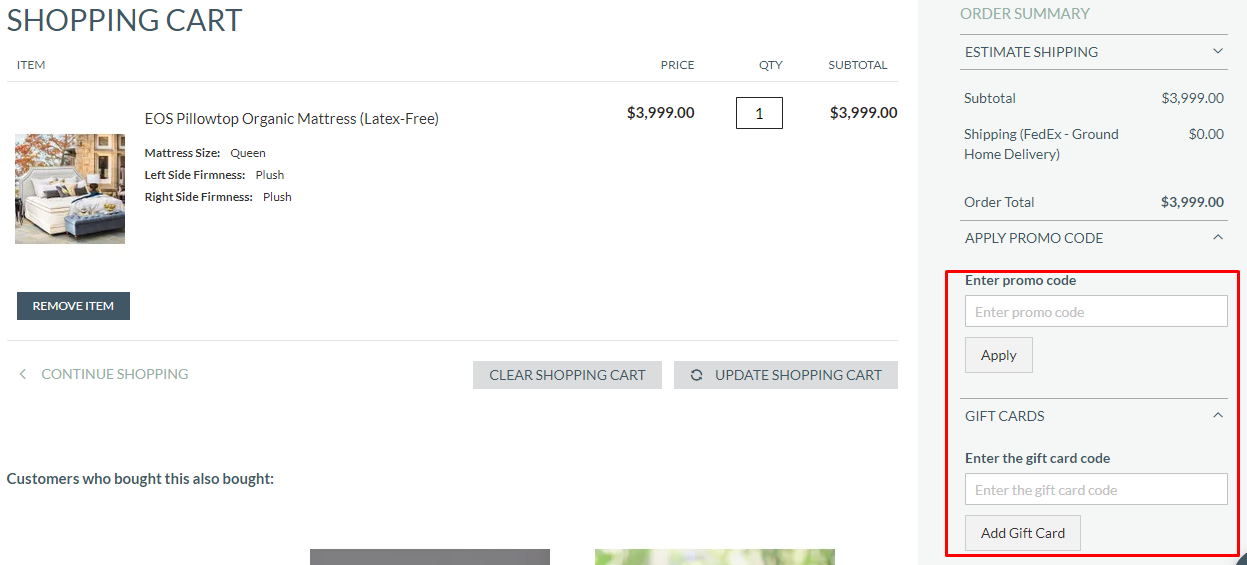Viewport: 1247px width, 565px height.
Task: Click the mattress product thumbnail
Action: tap(70, 189)
